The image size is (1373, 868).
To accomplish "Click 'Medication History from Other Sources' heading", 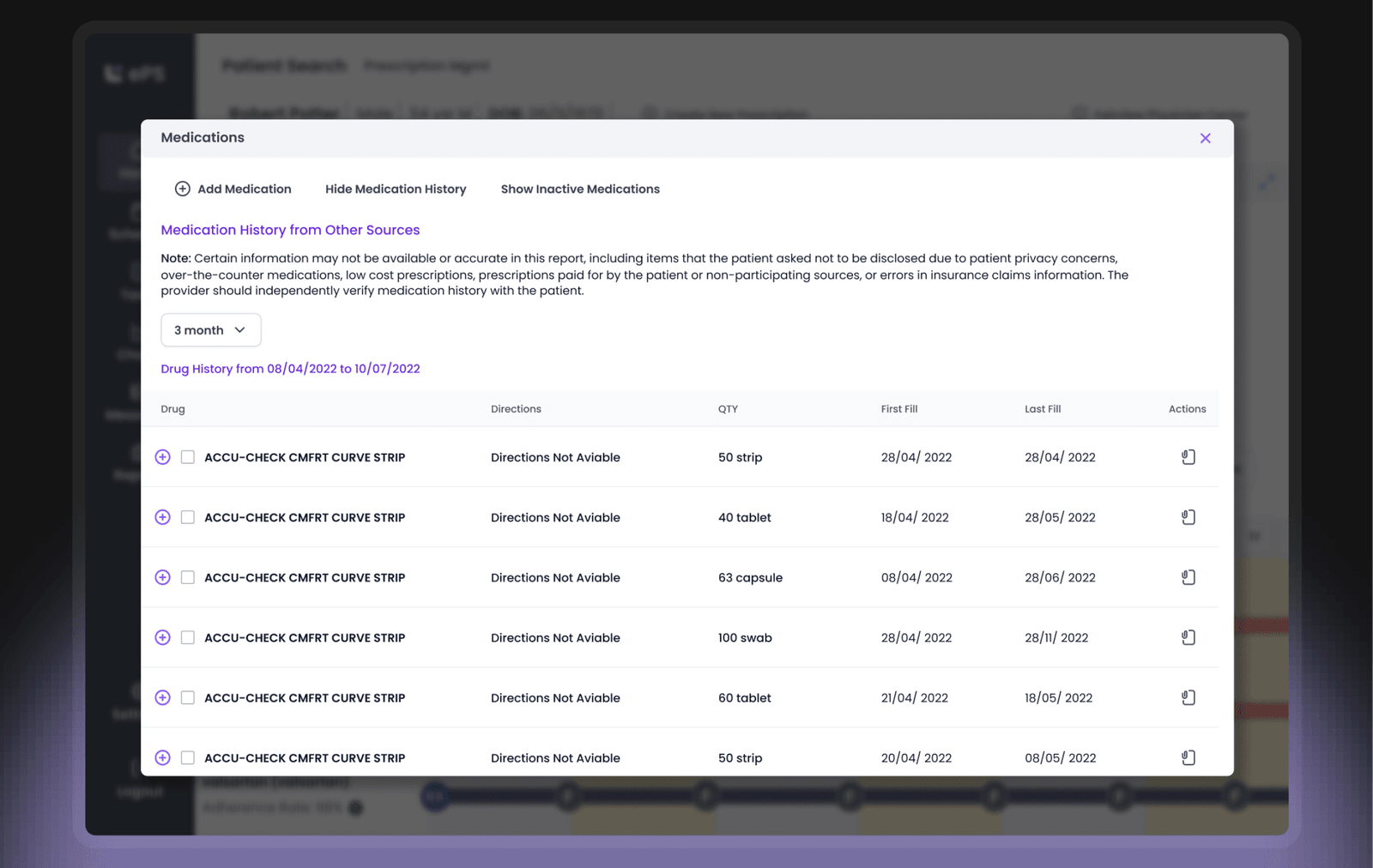I will pos(290,230).
